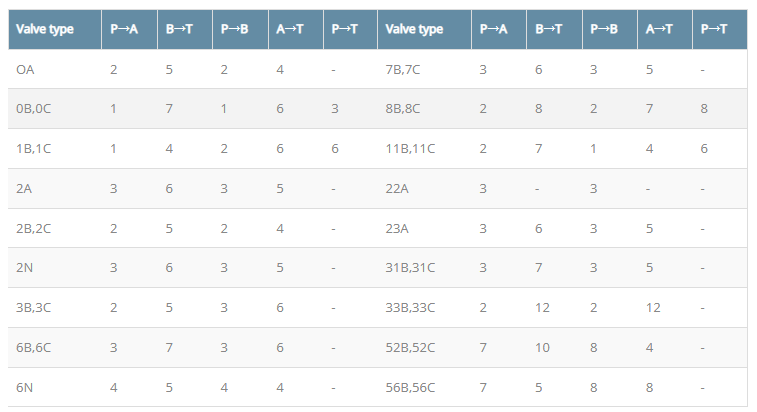
Task: Click the 6N valve type cell
Action: click(25, 386)
